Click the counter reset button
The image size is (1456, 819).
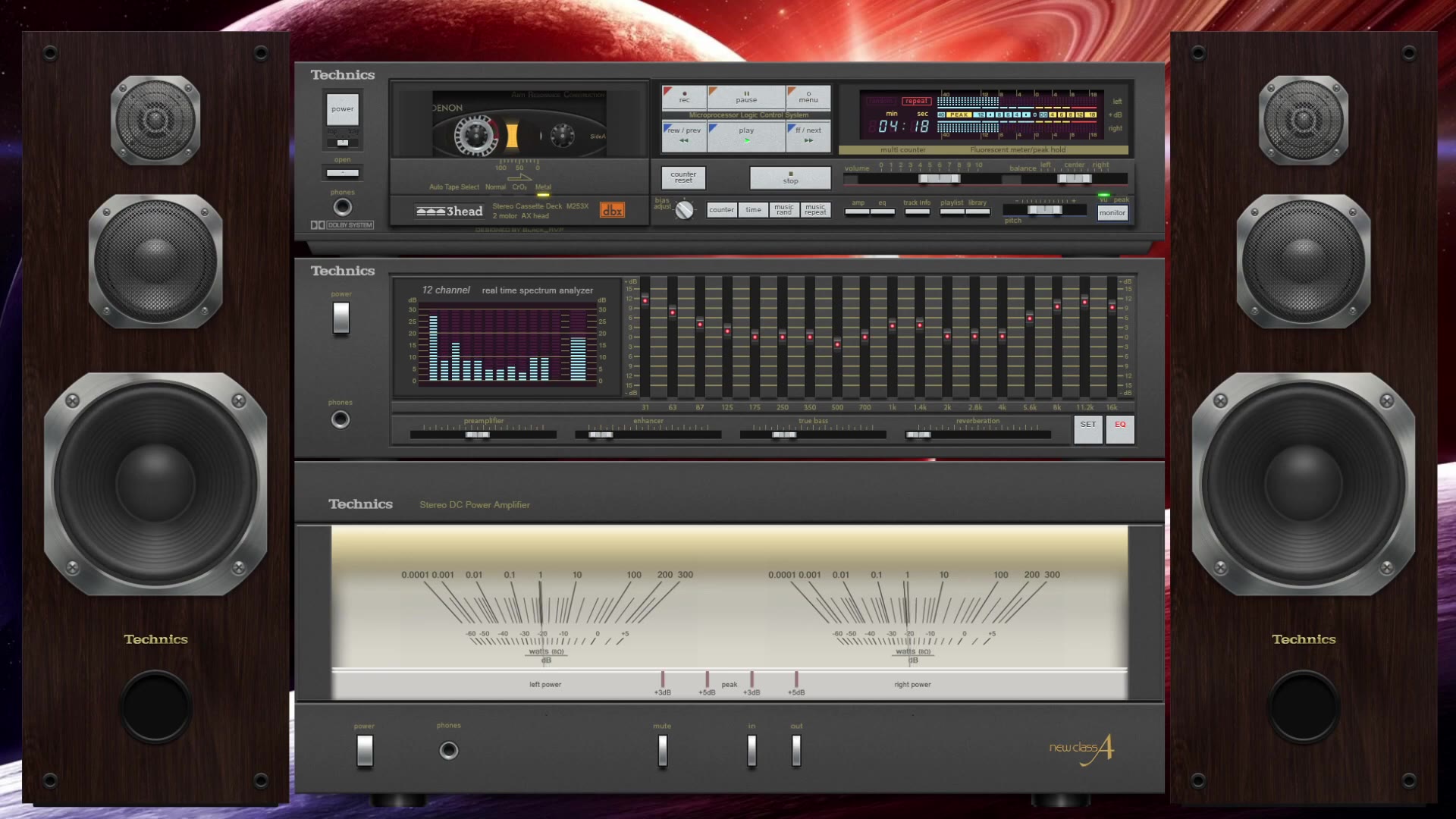coord(683,177)
